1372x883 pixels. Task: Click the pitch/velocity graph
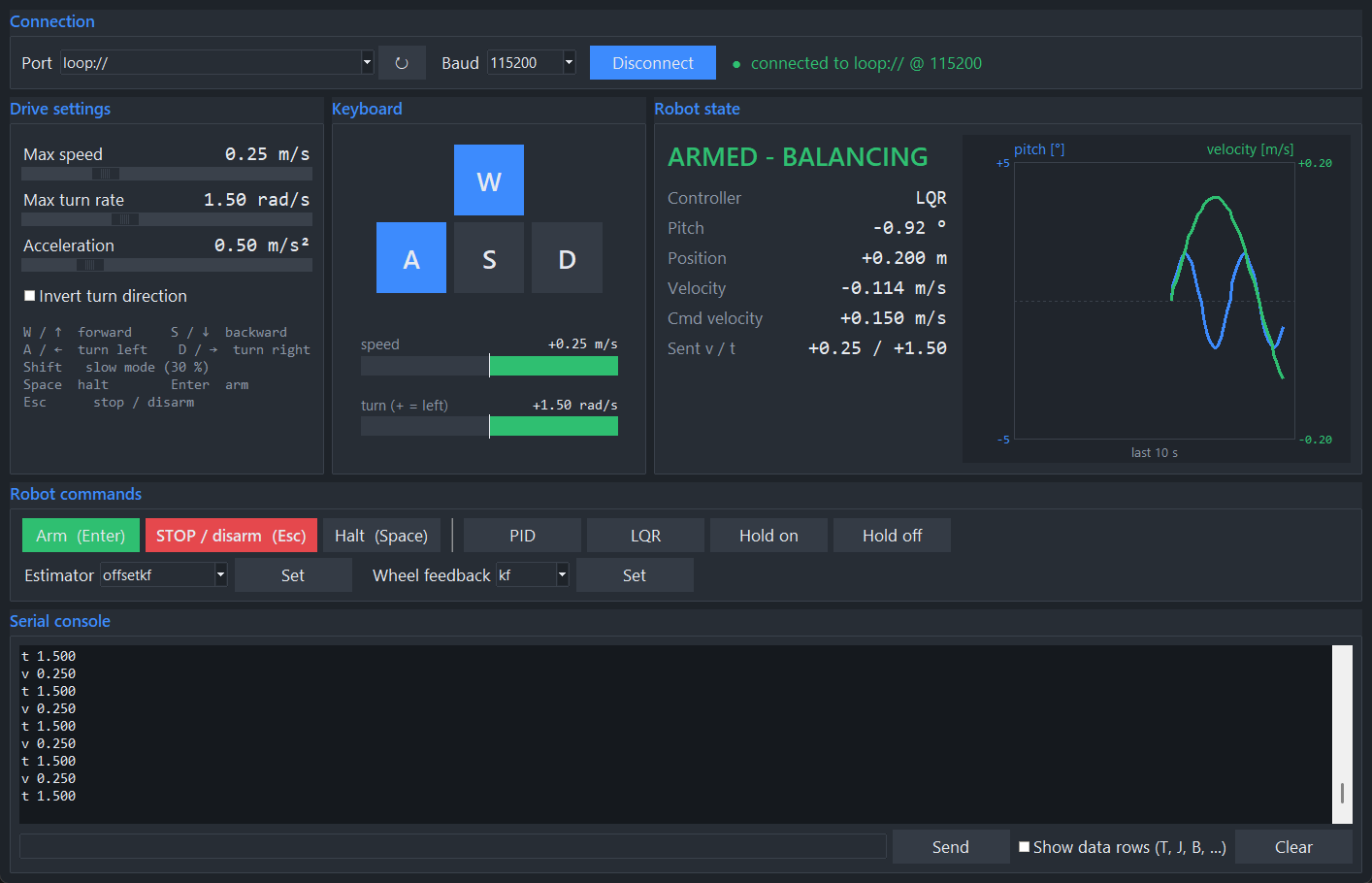point(1154,301)
